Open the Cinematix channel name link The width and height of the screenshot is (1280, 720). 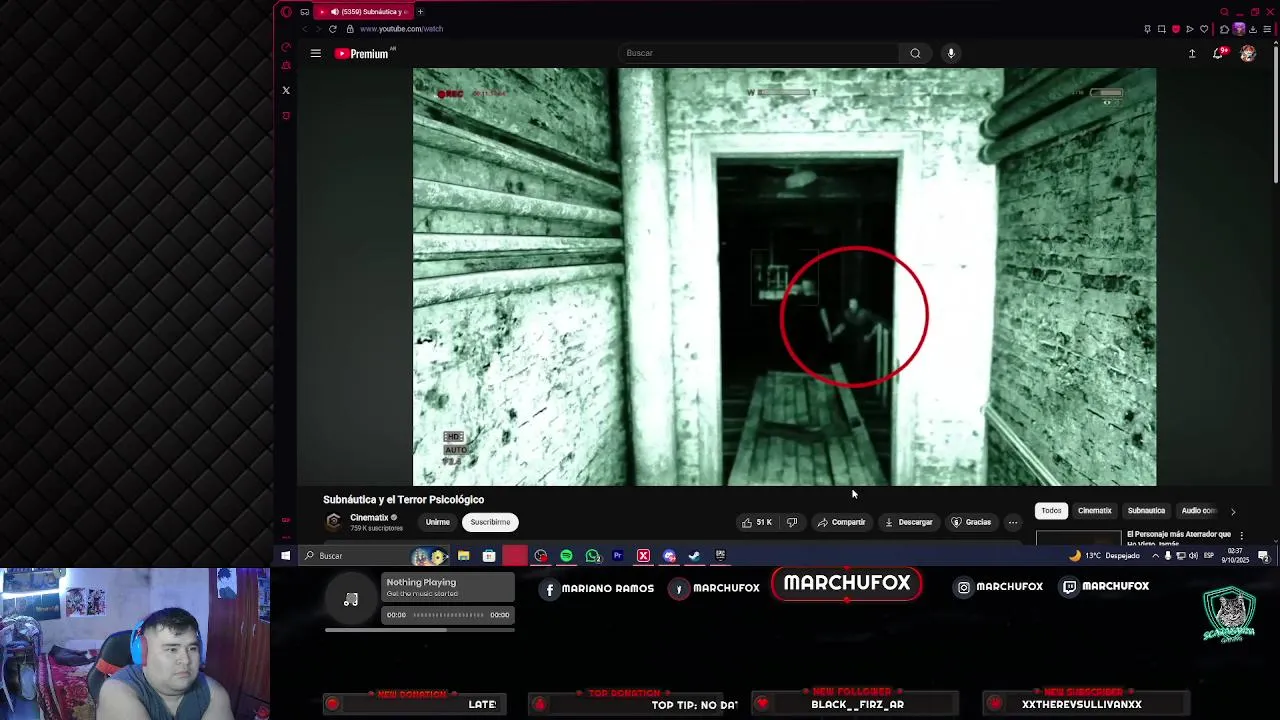pyautogui.click(x=369, y=518)
